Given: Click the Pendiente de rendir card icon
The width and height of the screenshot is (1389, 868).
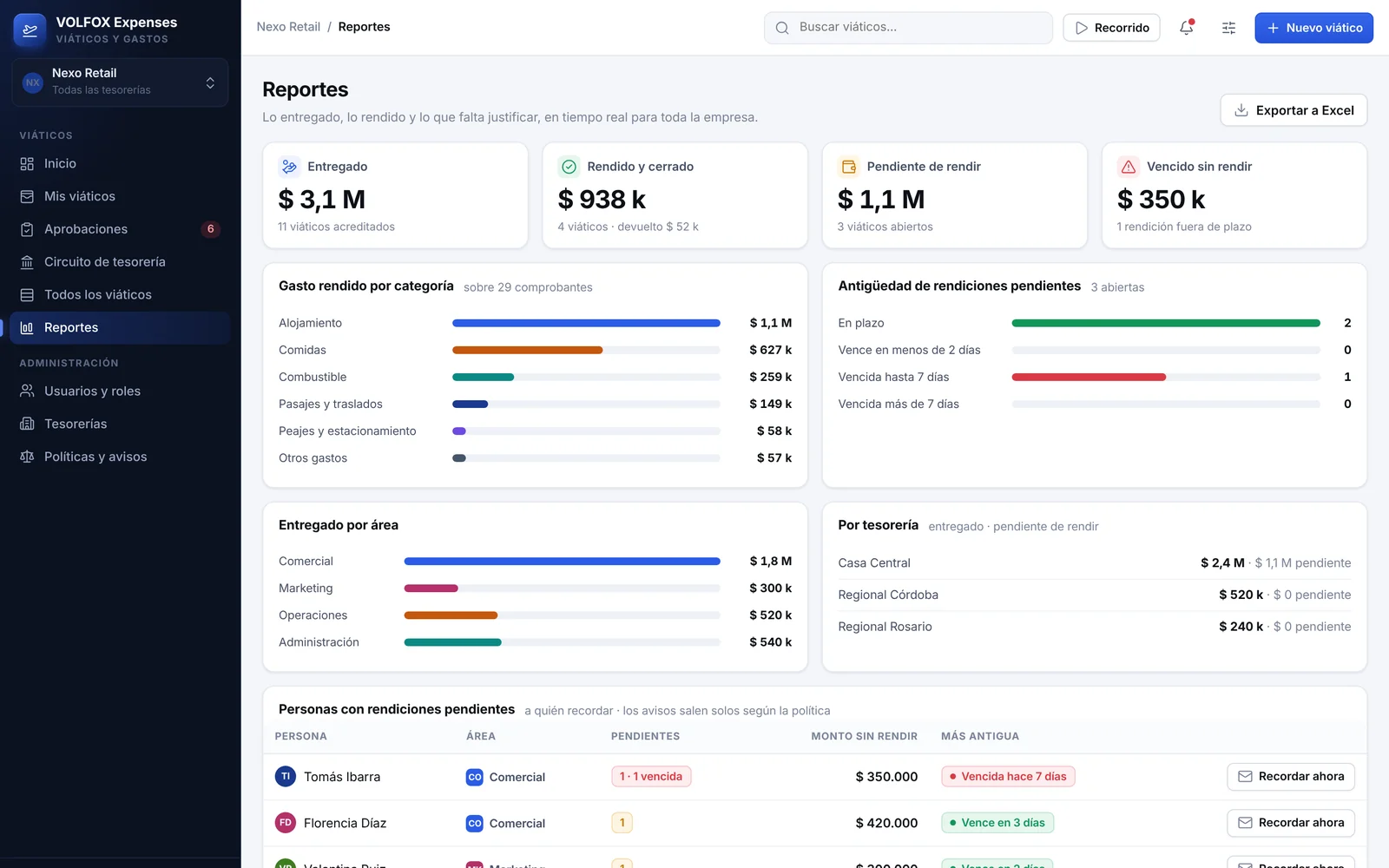Looking at the screenshot, I should [849, 167].
